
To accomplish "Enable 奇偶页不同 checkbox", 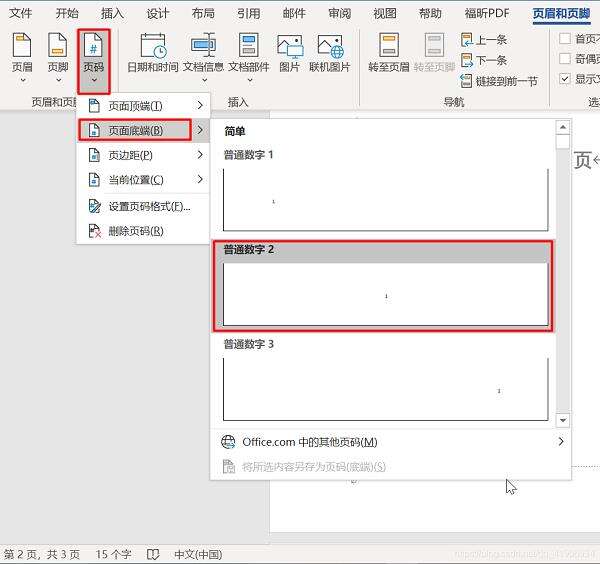I will tap(566, 59).
